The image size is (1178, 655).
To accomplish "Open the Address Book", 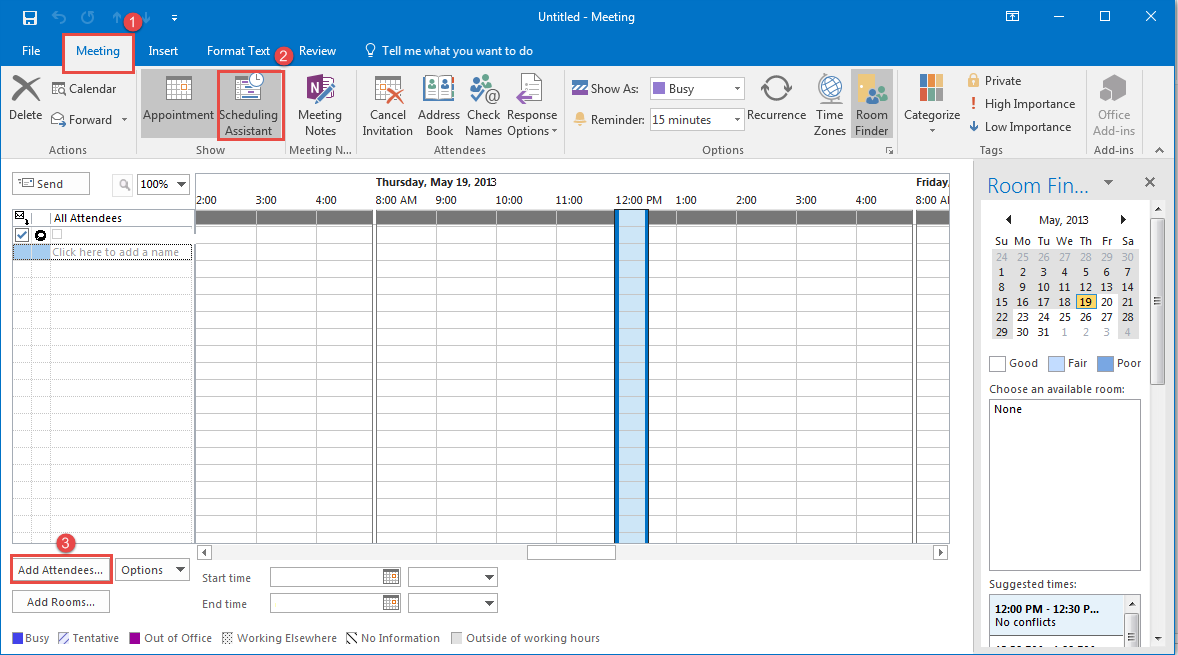I will pos(439,104).
